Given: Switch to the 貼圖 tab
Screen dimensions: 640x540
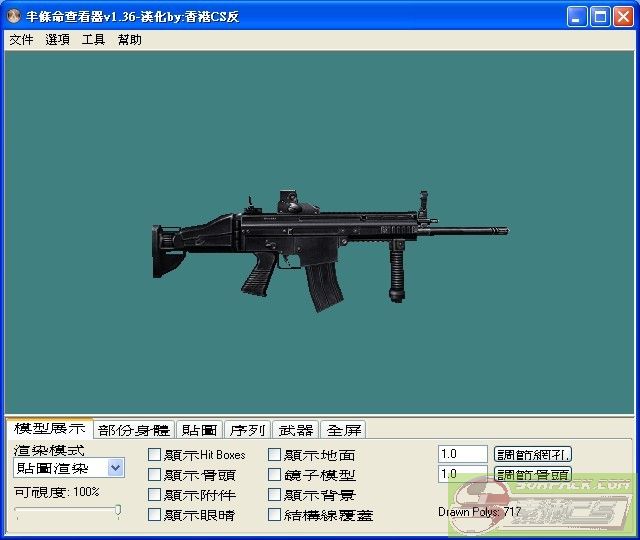Looking at the screenshot, I should (x=200, y=430).
